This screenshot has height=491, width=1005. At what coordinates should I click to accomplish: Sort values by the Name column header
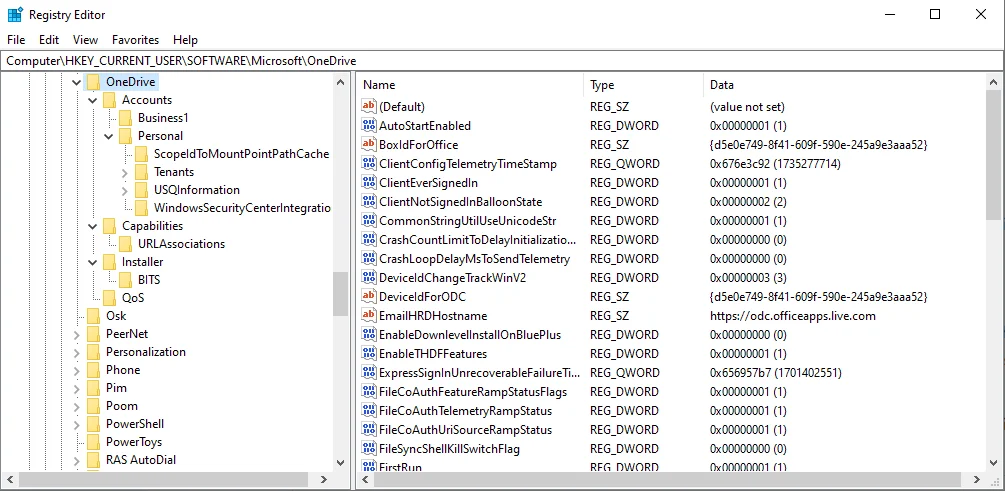tap(470, 85)
